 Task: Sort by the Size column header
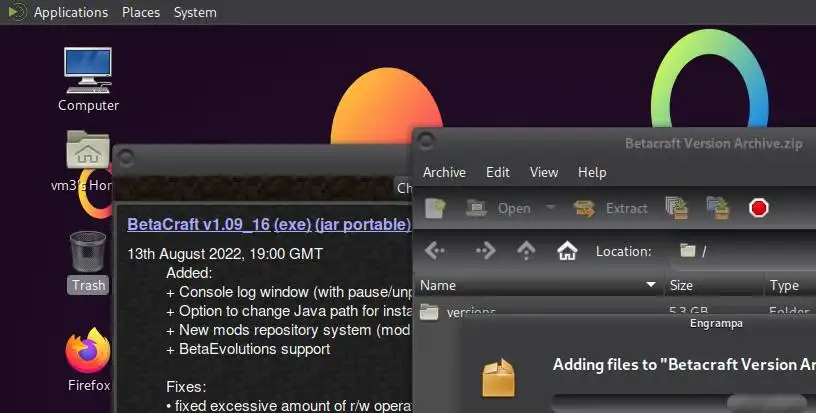(713, 285)
